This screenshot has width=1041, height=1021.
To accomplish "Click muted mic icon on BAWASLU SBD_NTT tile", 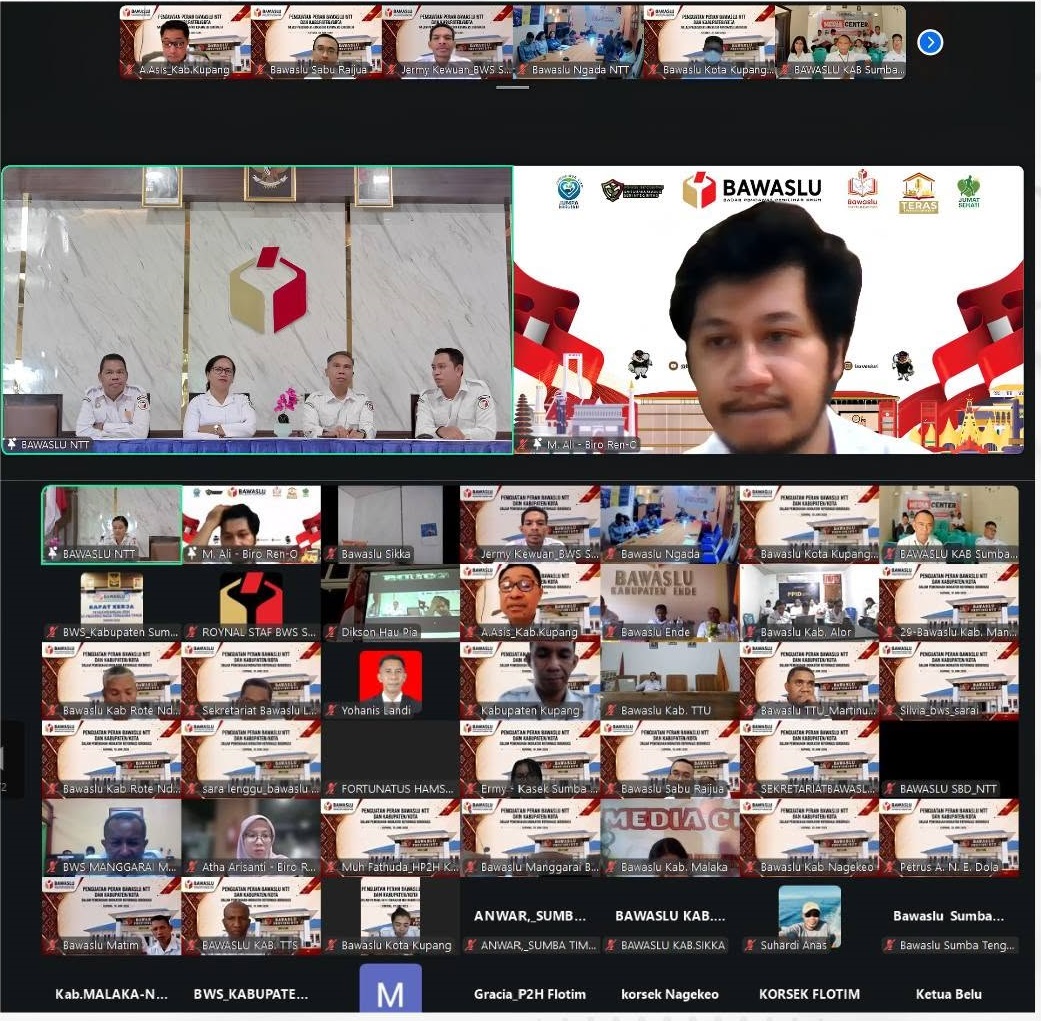I will [x=890, y=789].
